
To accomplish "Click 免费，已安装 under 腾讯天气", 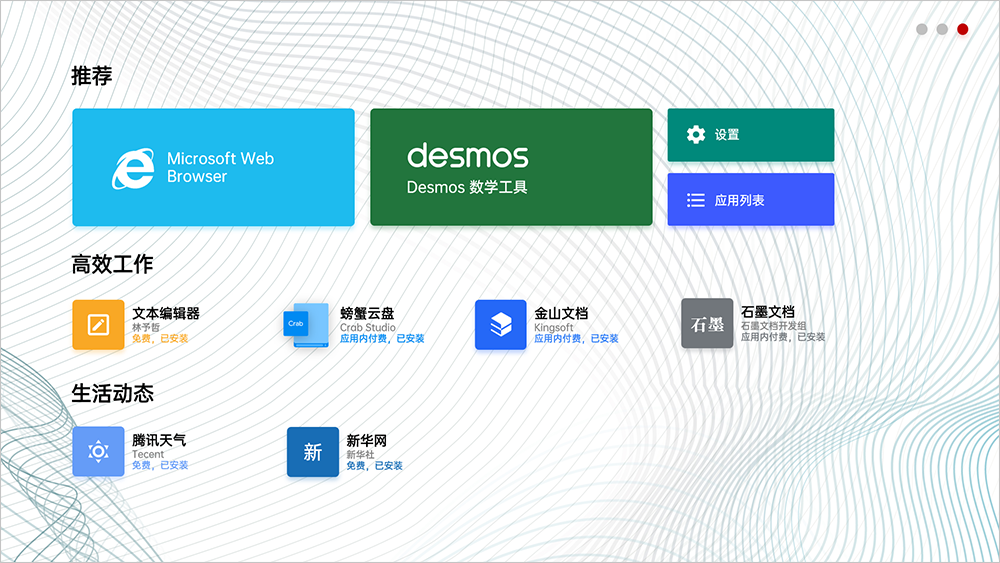I will [x=160, y=465].
